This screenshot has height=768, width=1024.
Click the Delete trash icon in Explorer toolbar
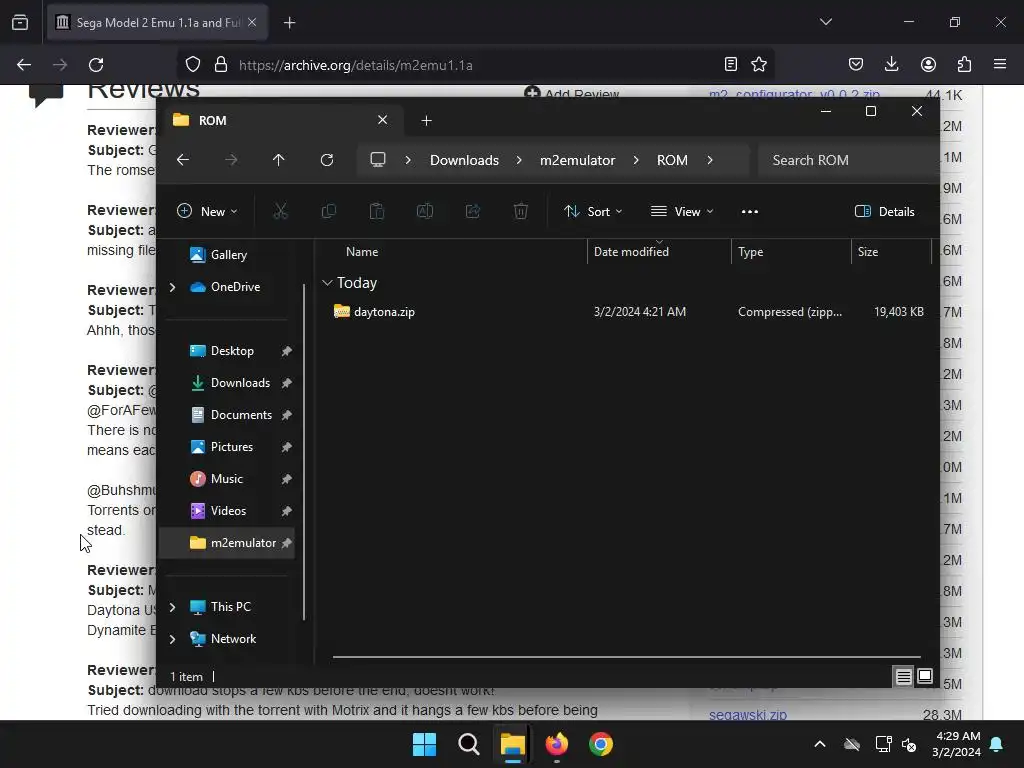click(520, 211)
